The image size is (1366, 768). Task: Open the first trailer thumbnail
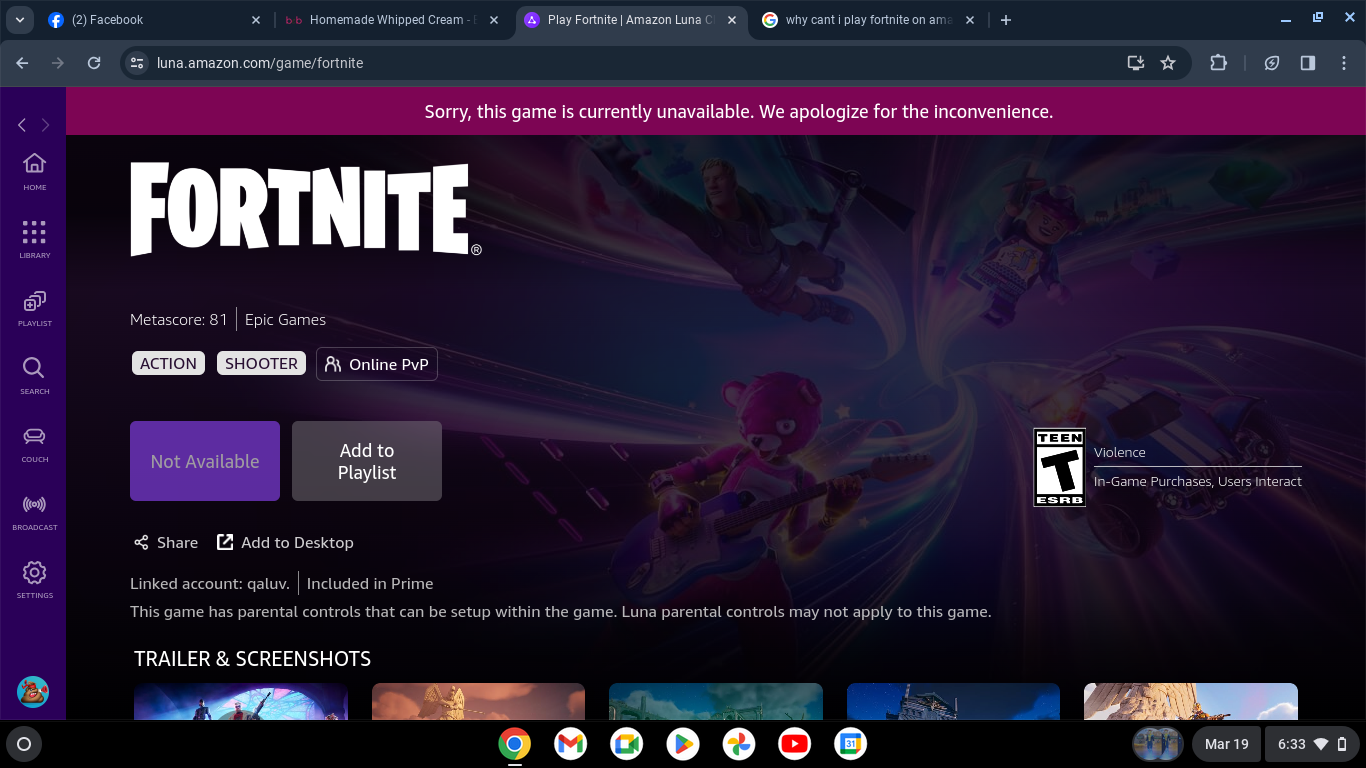241,702
